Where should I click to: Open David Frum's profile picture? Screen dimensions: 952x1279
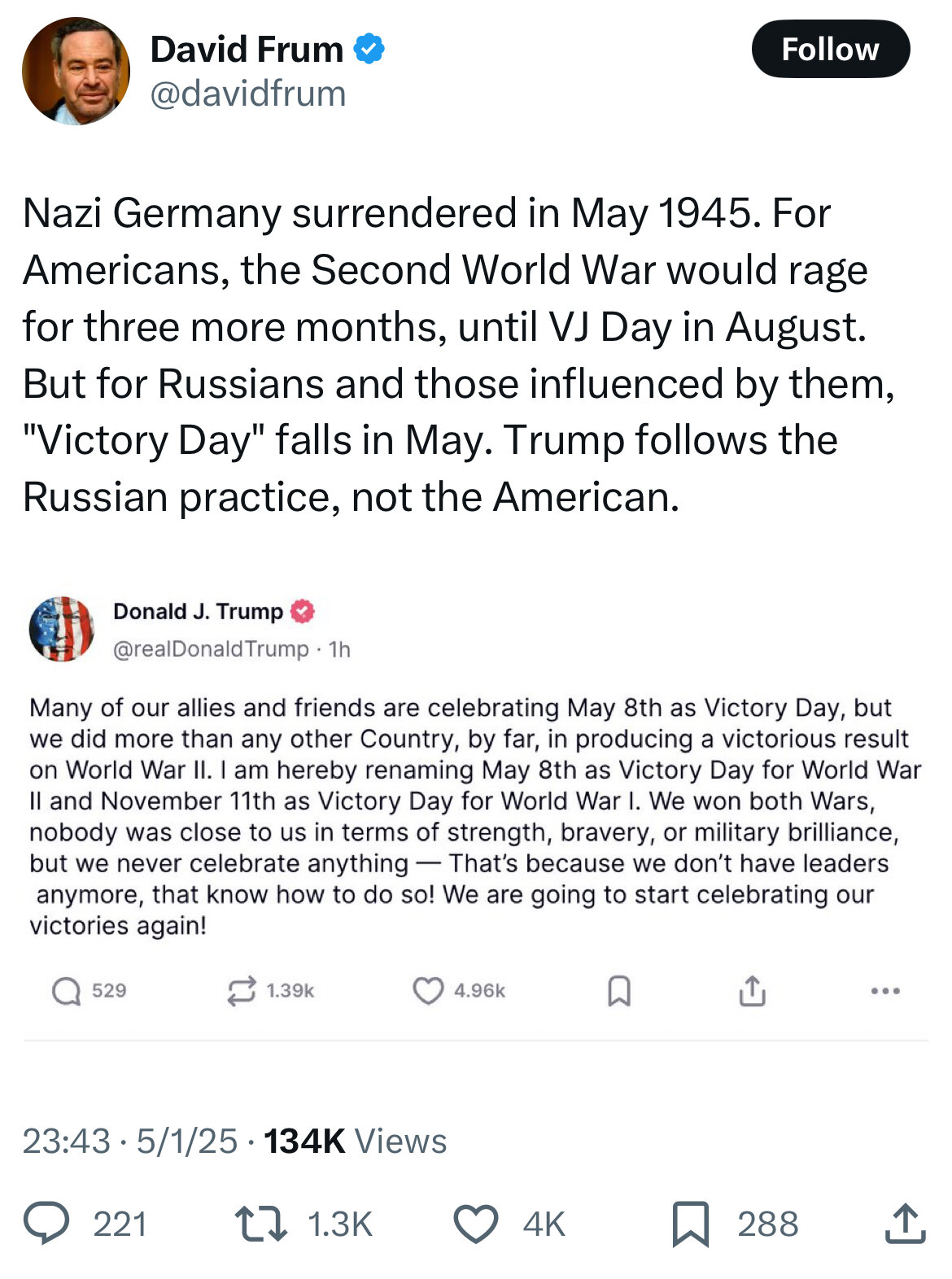click(76, 72)
